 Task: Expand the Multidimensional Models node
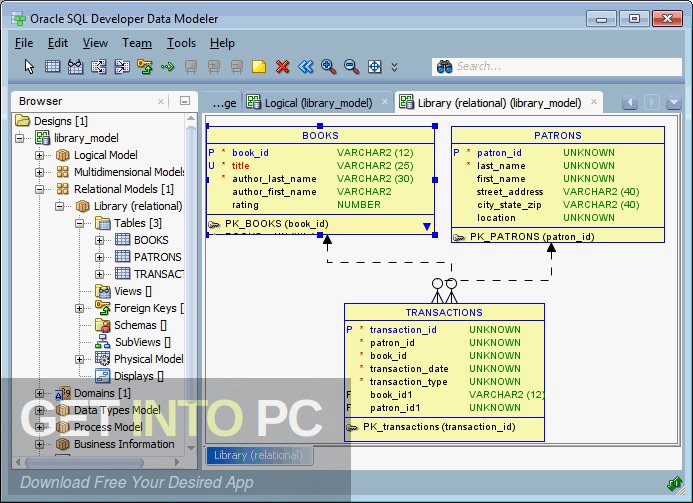point(39,172)
